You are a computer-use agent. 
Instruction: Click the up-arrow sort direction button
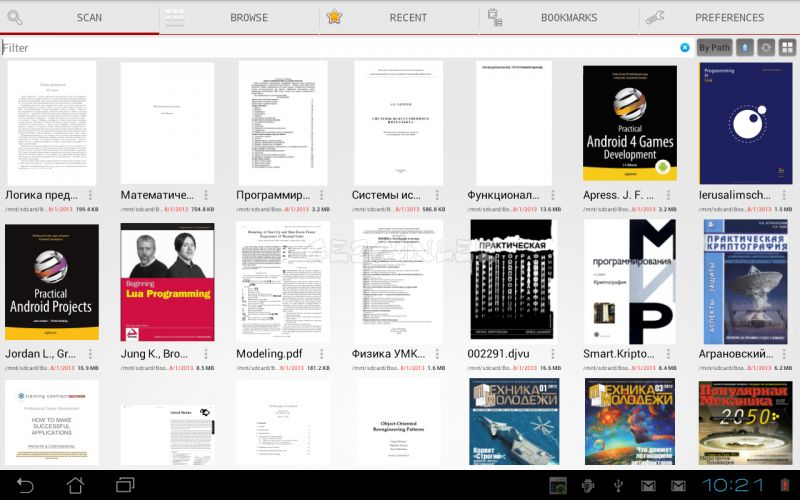point(745,47)
